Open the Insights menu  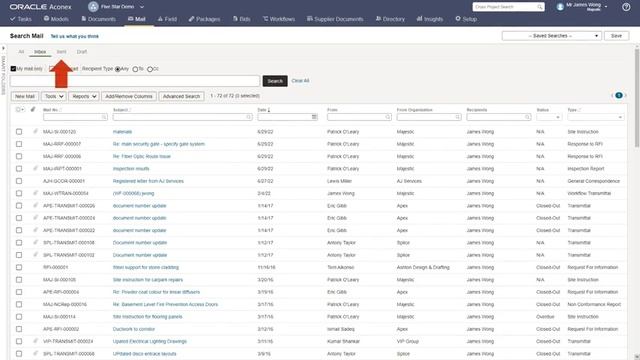coord(430,19)
